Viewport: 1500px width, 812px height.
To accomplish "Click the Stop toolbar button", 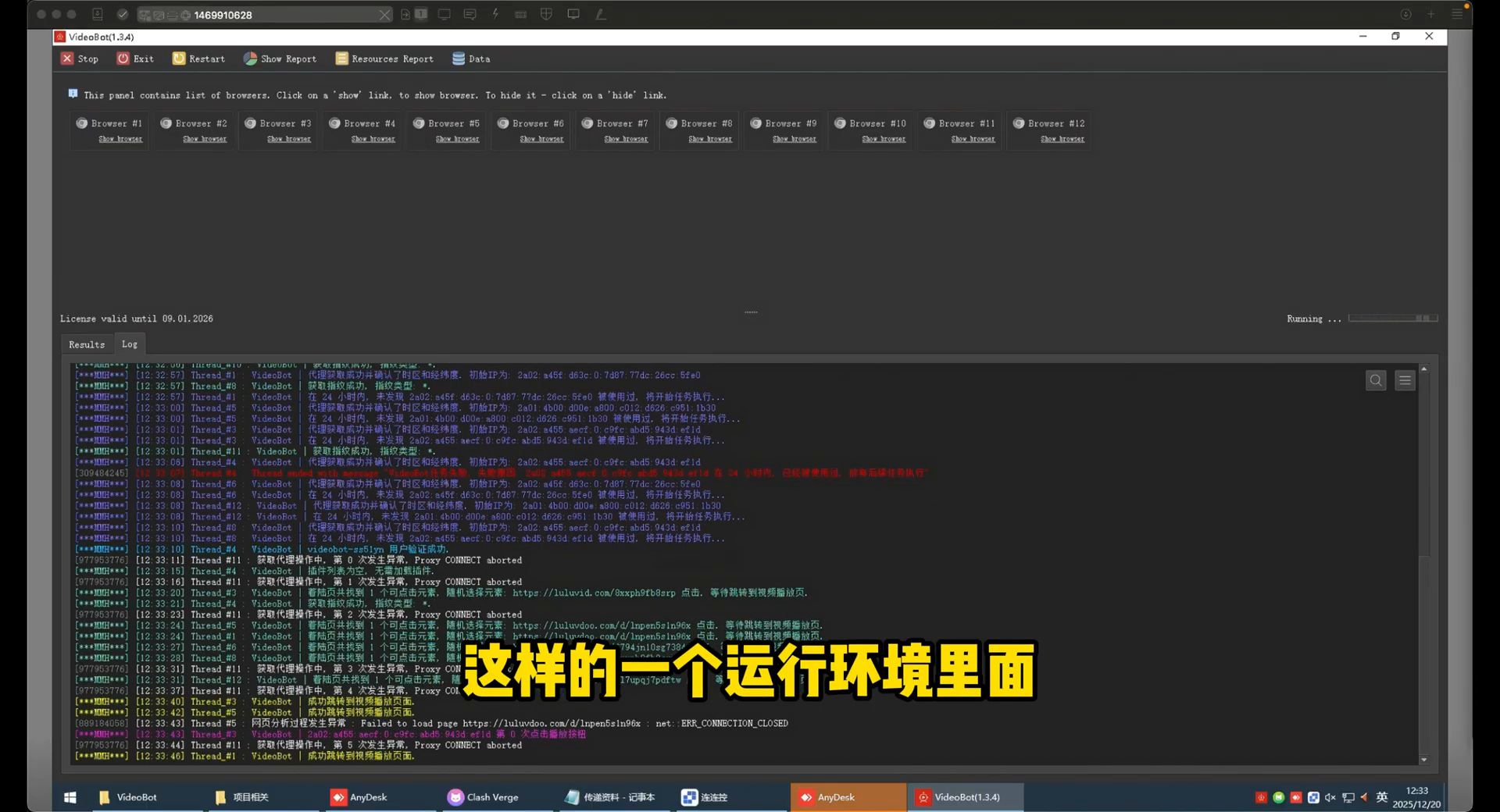I will [x=79, y=59].
